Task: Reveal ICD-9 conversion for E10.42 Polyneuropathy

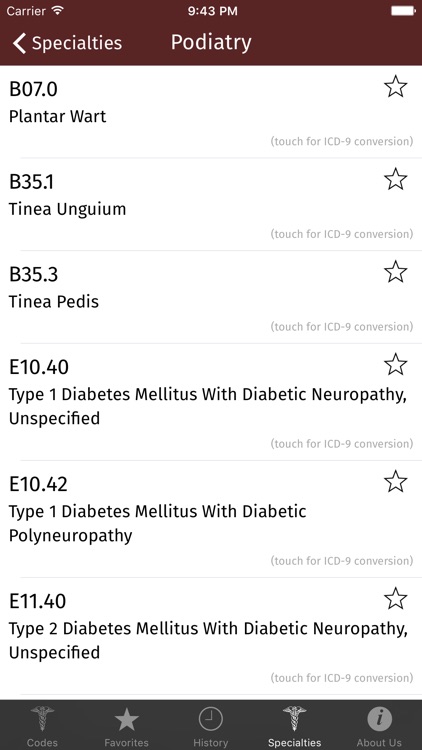Action: tap(342, 561)
